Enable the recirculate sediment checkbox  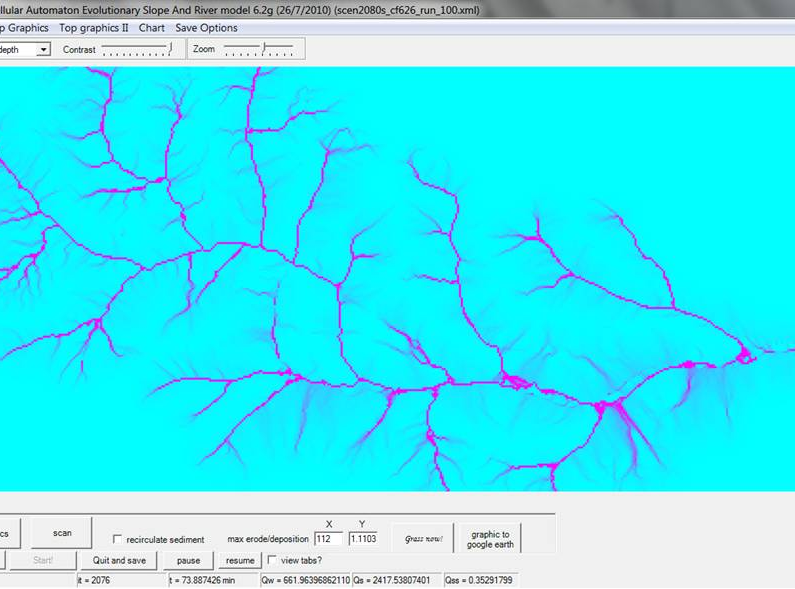[x=117, y=539]
